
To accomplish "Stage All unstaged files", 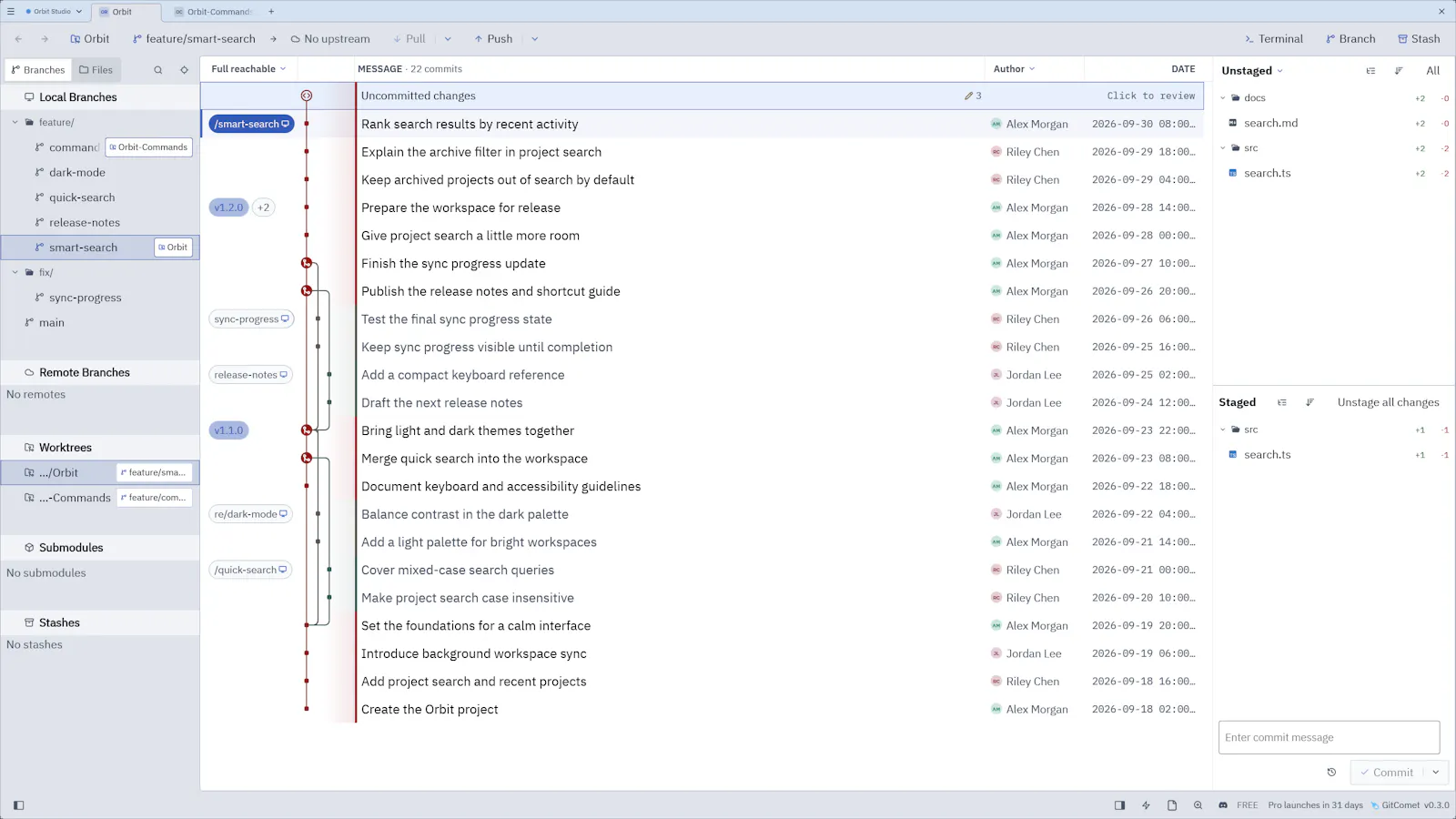I will tap(1432, 71).
